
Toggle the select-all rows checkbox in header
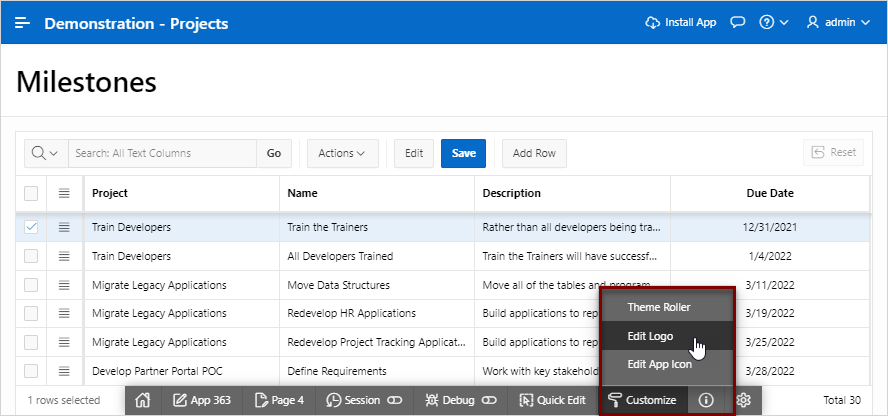click(x=31, y=193)
